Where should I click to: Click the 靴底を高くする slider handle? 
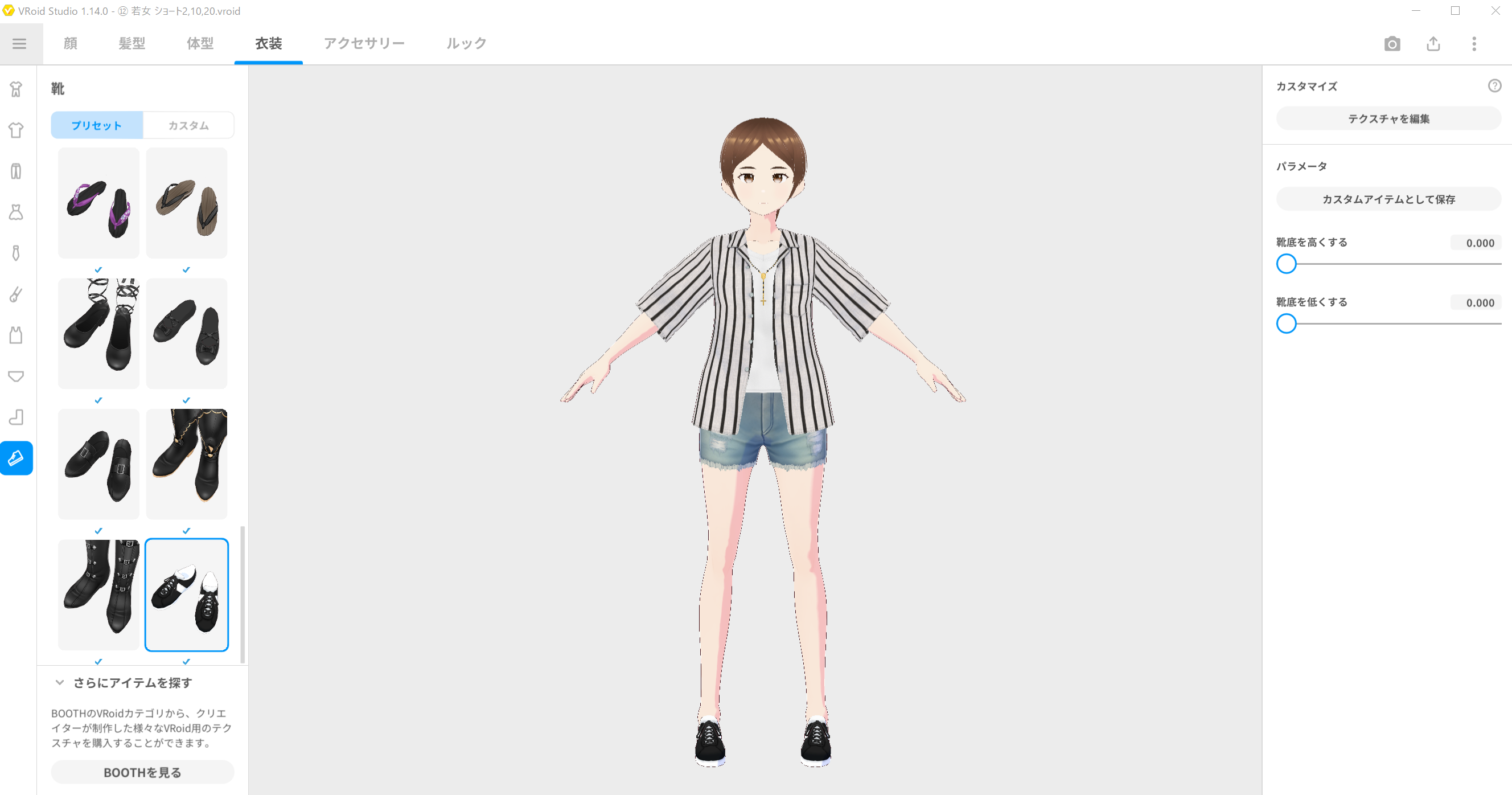1286,264
